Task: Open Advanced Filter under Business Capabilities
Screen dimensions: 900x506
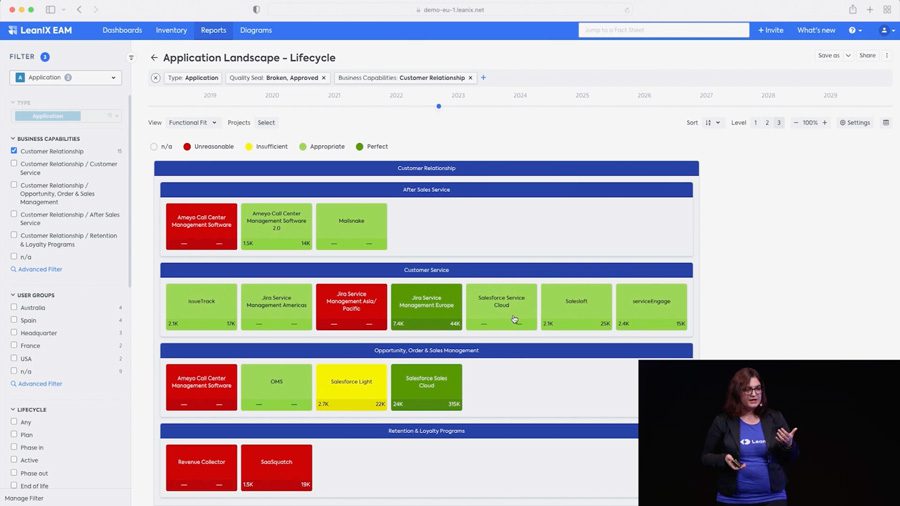Action: 36,269
